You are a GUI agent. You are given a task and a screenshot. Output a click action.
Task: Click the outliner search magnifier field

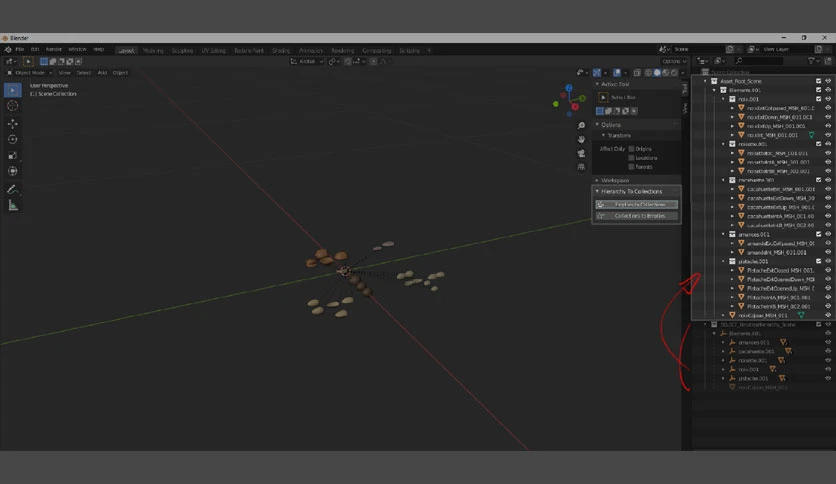pos(758,61)
